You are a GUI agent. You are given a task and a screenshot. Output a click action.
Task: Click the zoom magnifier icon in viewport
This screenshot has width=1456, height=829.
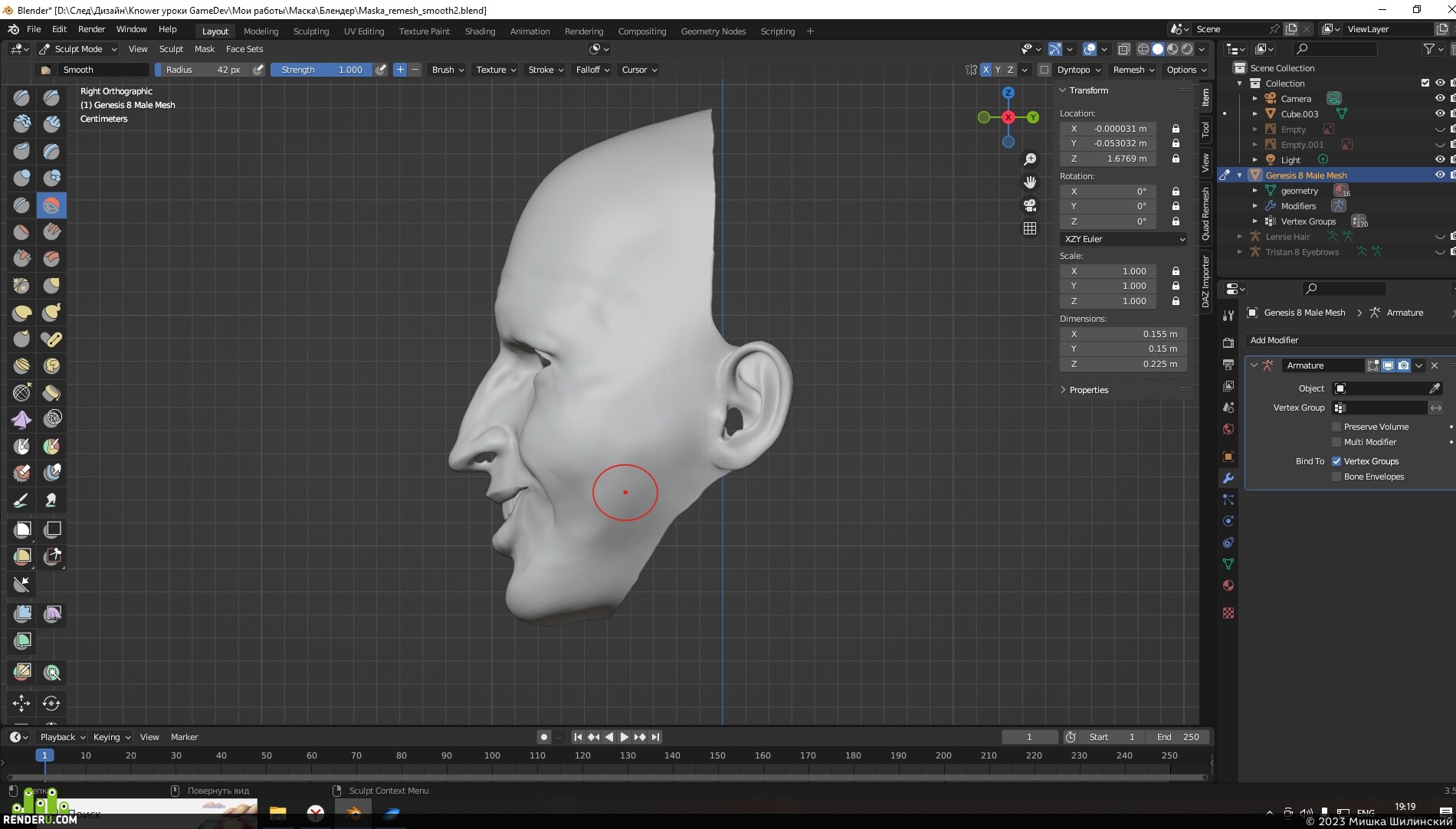[x=1030, y=159]
